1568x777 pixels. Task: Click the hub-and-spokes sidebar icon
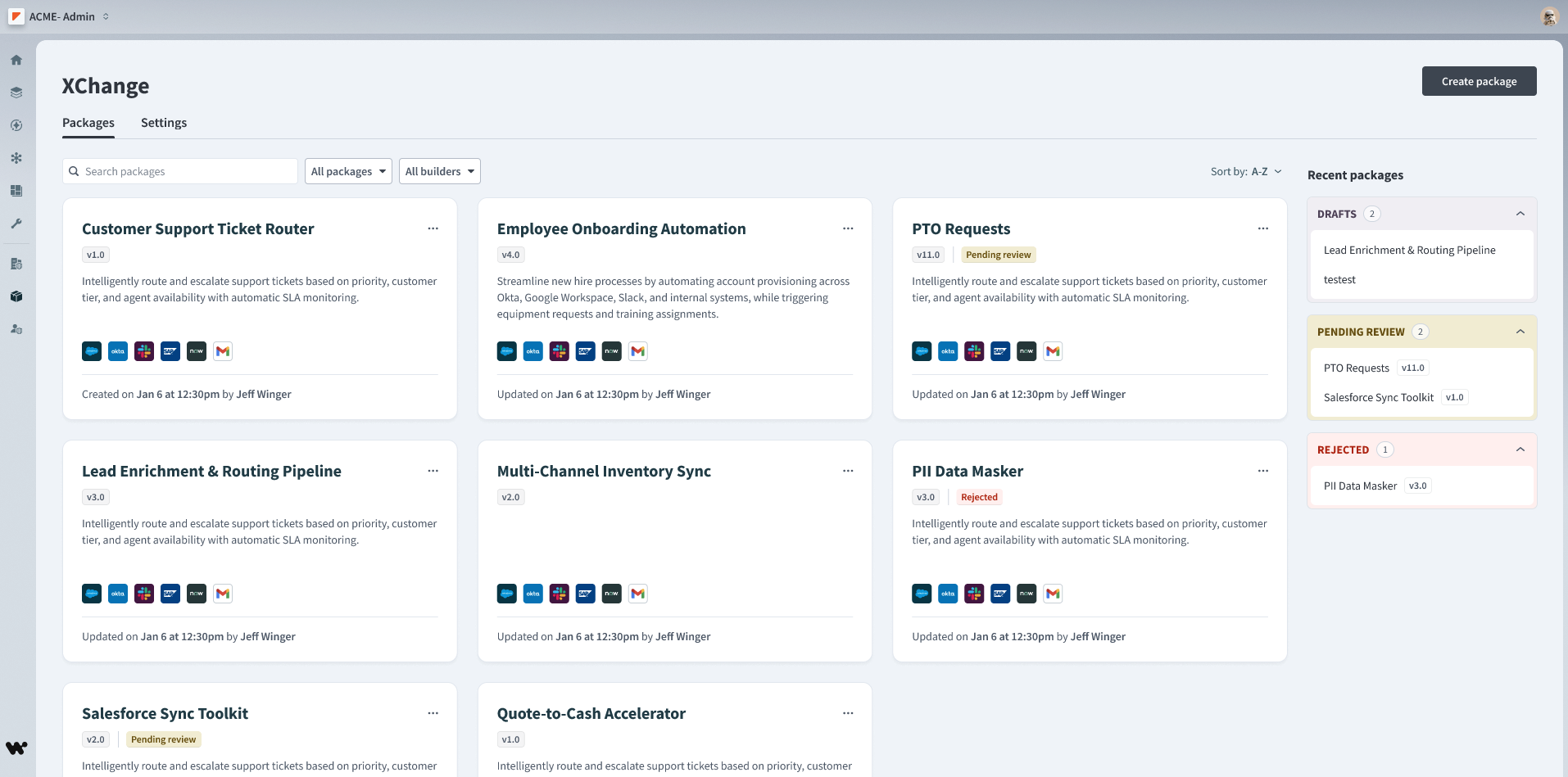click(x=16, y=158)
